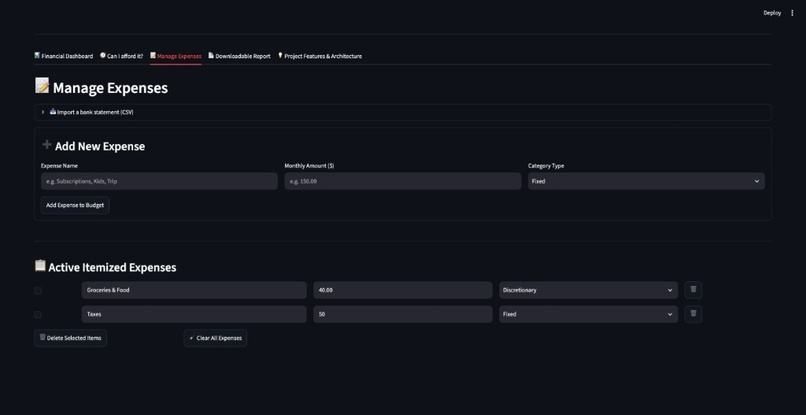Click the Add New Expense heading
The image size is (806, 415).
[x=93, y=146]
